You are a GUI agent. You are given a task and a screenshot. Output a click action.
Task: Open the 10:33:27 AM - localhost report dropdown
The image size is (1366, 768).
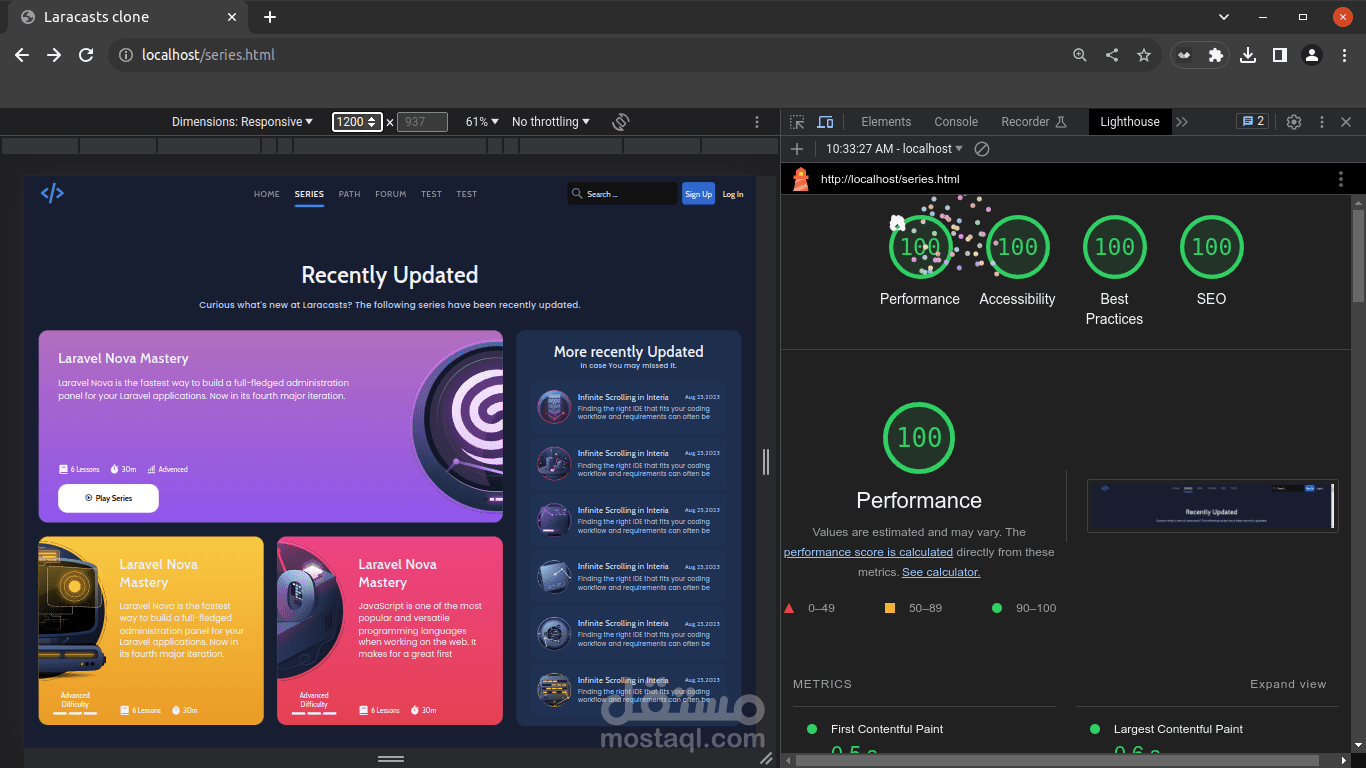coord(895,149)
